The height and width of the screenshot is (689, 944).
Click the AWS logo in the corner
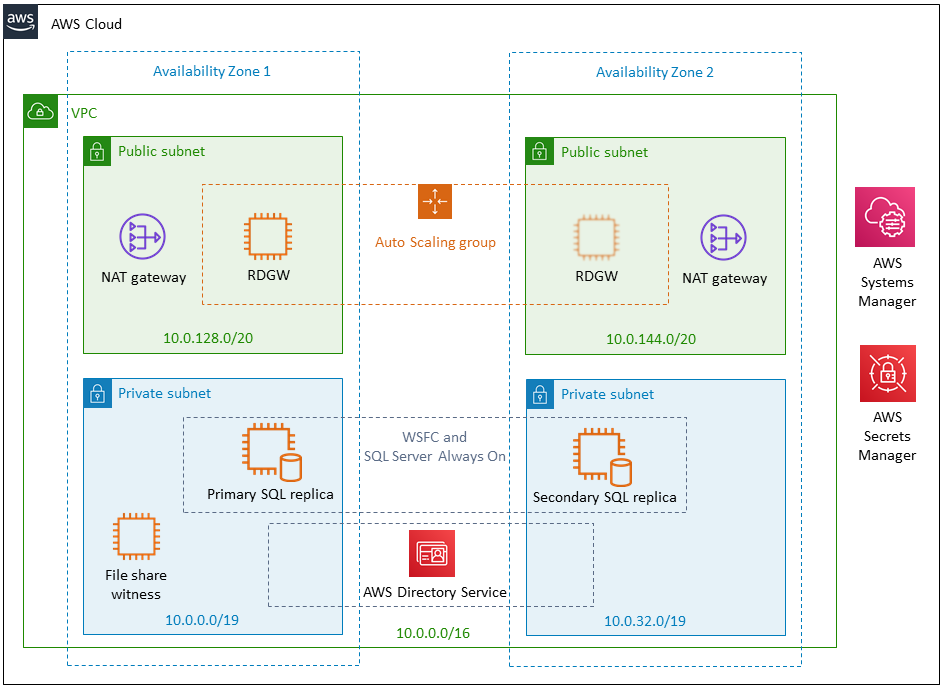click(x=21, y=22)
